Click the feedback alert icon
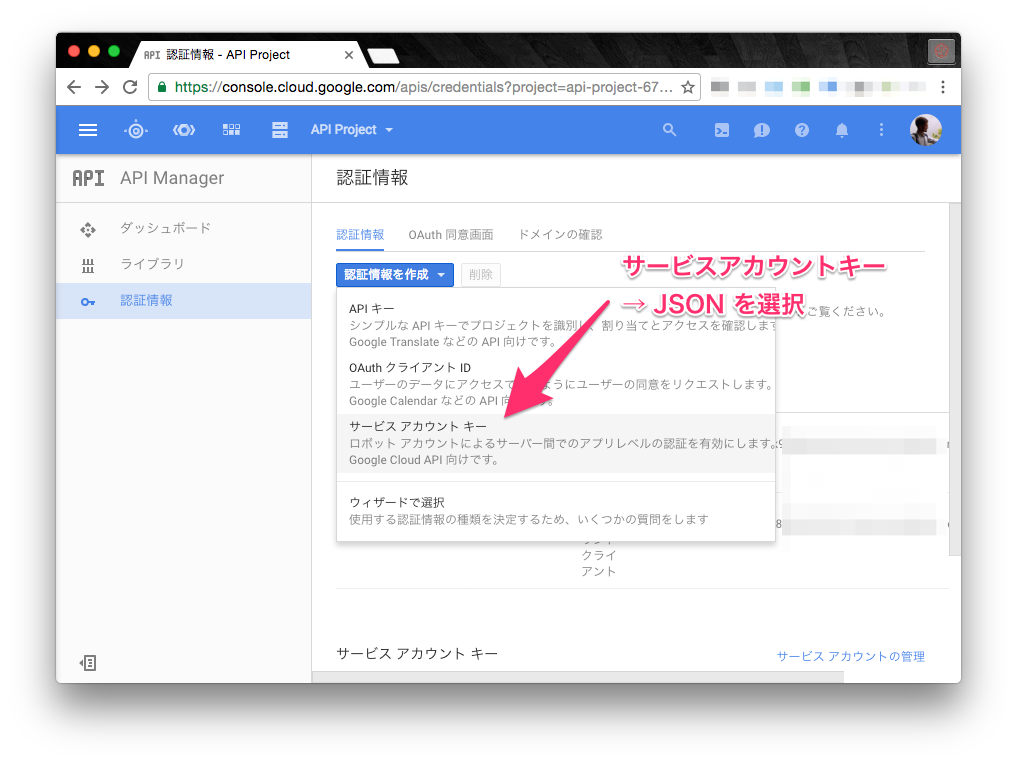Image resolution: width=1017 pixels, height=763 pixels. pos(761,130)
